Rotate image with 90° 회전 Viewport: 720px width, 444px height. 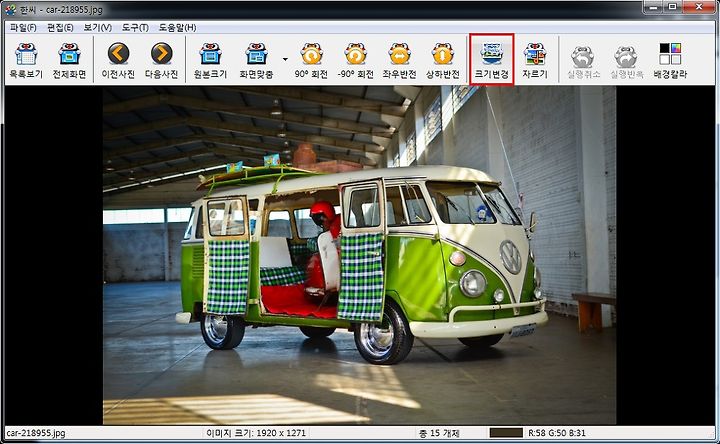pos(311,60)
